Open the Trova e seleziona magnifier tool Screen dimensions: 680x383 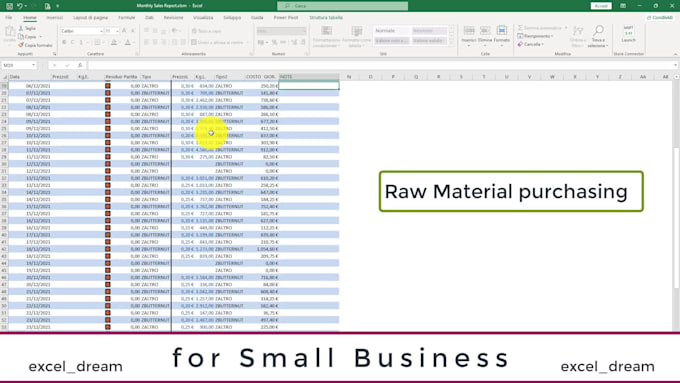(598, 31)
